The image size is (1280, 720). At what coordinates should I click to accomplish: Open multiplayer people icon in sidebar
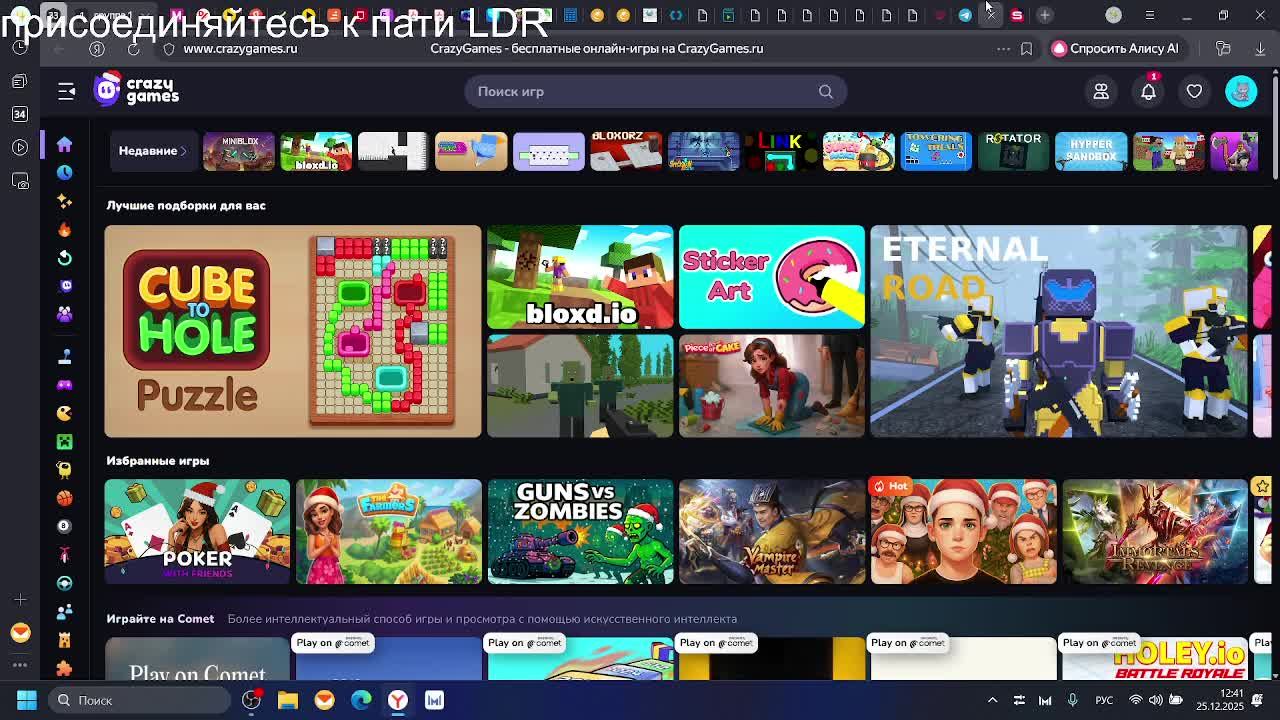click(x=64, y=314)
